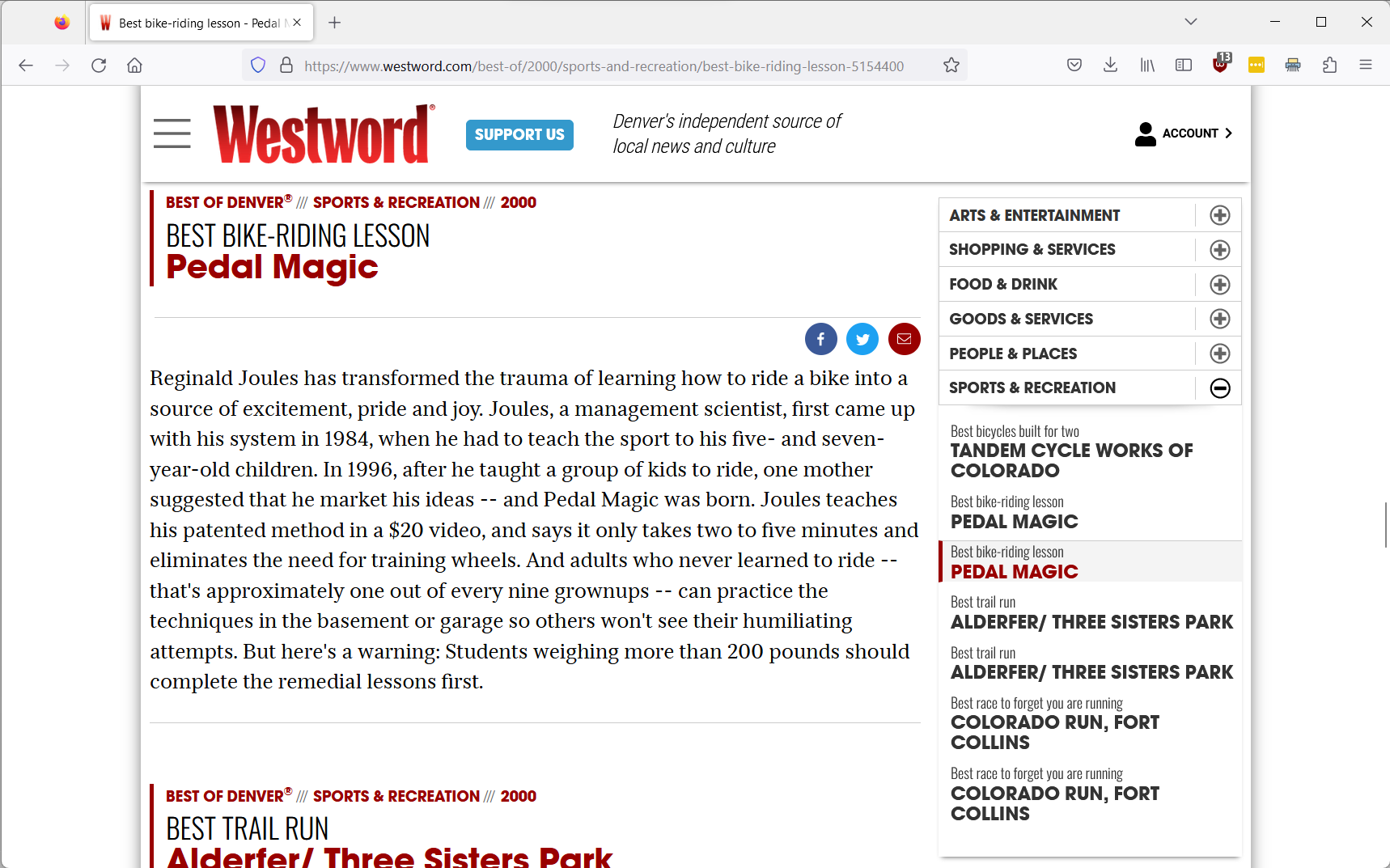This screenshot has width=1390, height=868.
Task: Click Sports & Recreation breadcrumb above Best Trail Run
Action: tap(396, 796)
